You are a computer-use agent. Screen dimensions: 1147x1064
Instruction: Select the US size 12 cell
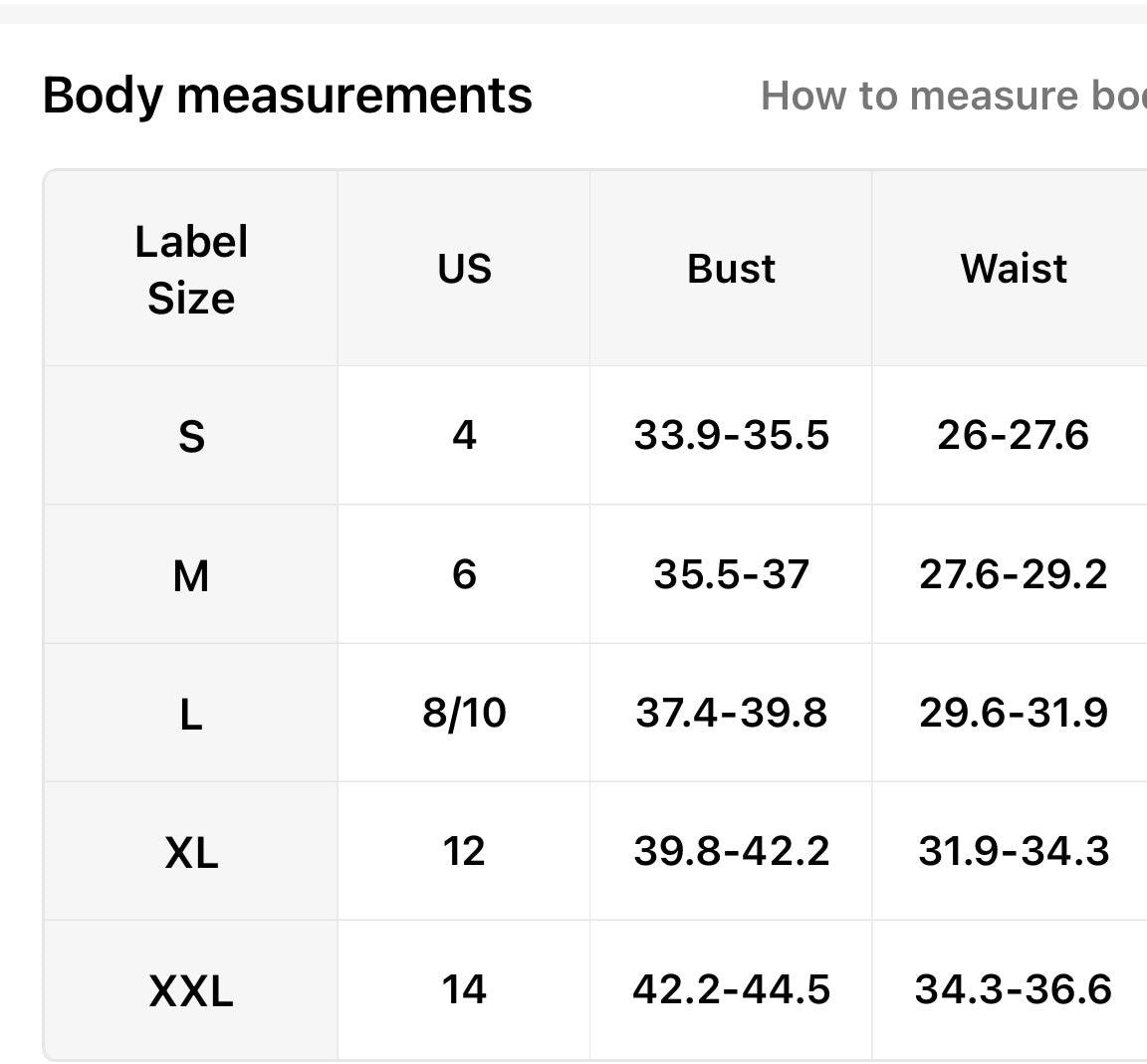tap(464, 851)
